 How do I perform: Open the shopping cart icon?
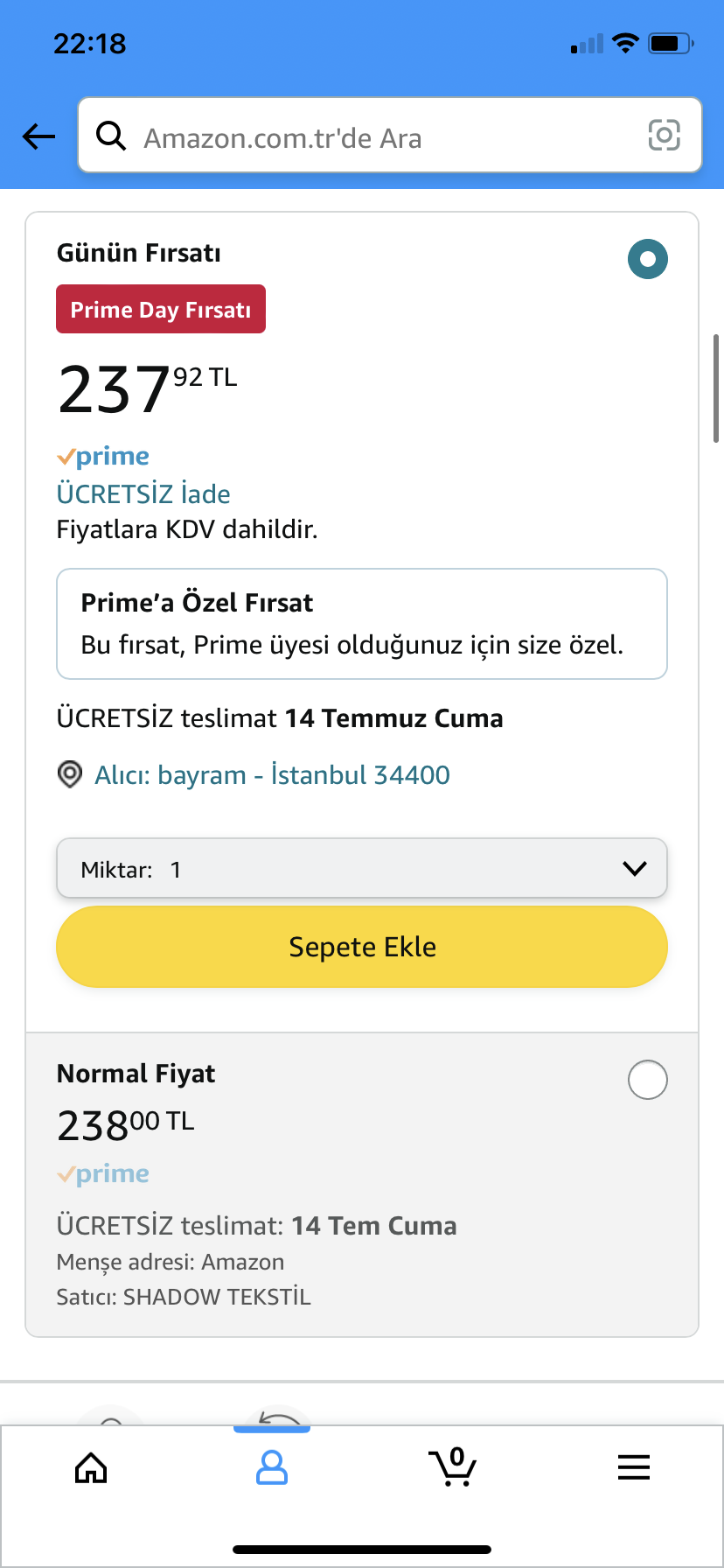[x=452, y=1467]
